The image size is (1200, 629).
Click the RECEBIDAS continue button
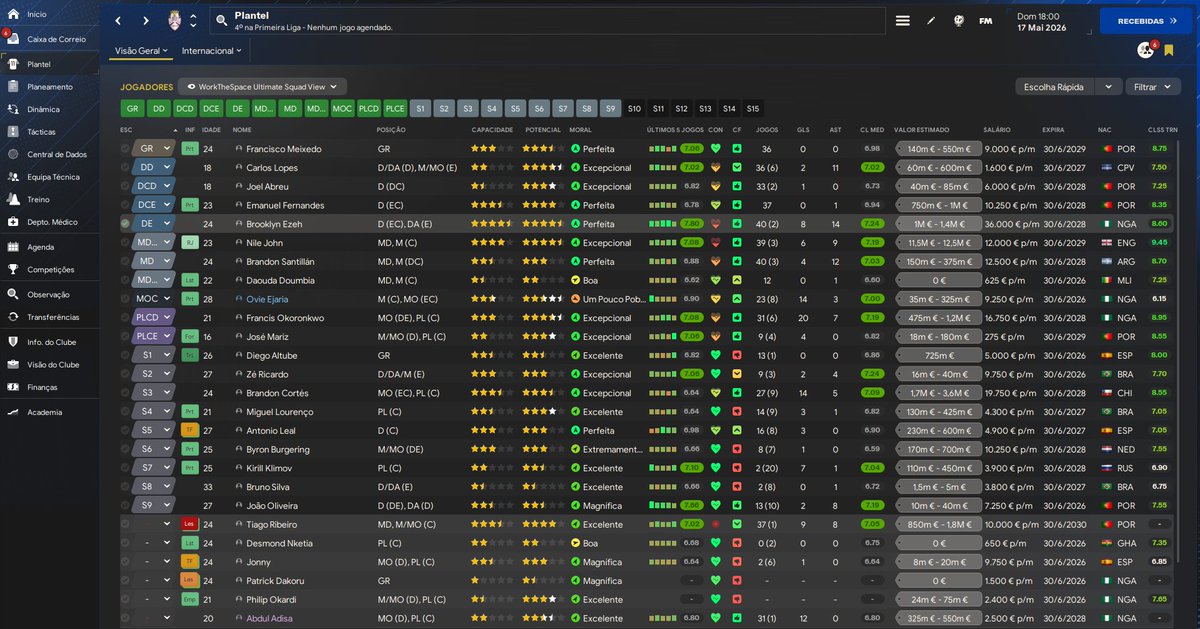coord(1145,20)
